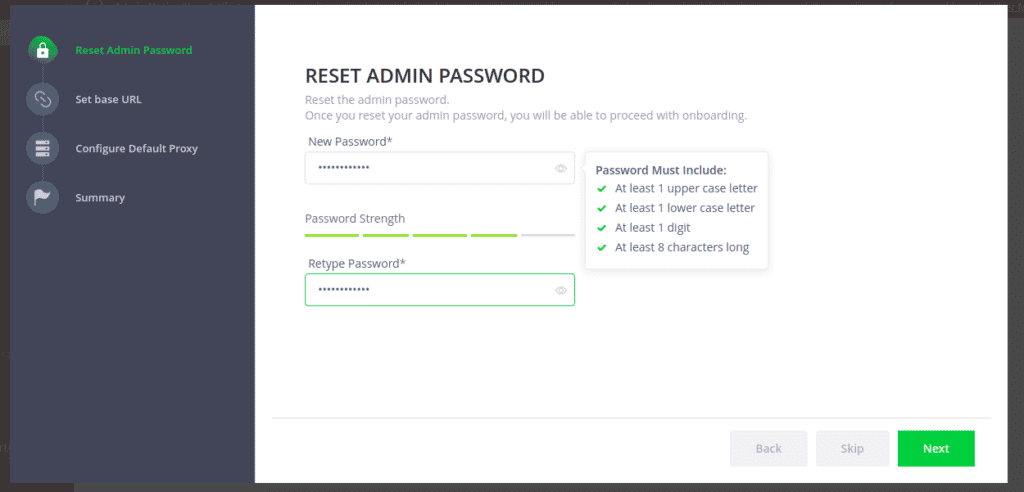Click the server icon for Default Proxy
This screenshot has height=492, width=1024.
(x=42, y=148)
